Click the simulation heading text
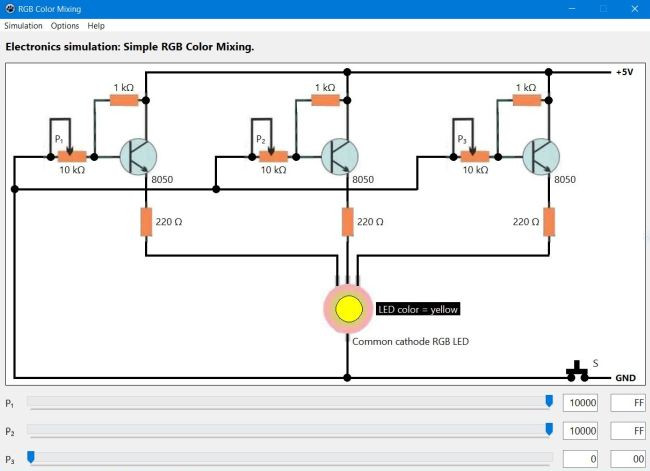This screenshot has width=650, height=471. [x=129, y=47]
